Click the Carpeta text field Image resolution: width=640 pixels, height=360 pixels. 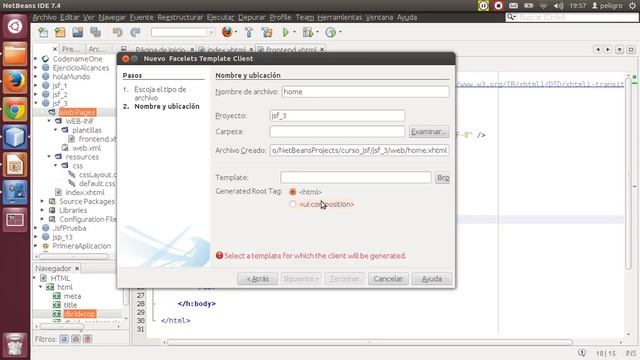[x=337, y=131]
